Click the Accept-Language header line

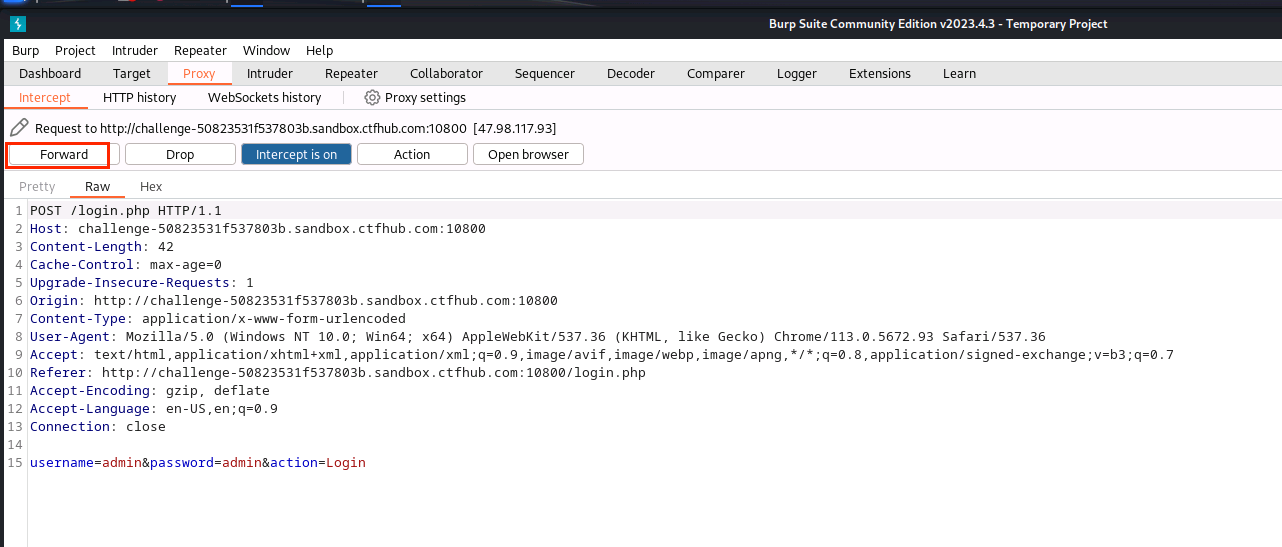tap(154, 408)
